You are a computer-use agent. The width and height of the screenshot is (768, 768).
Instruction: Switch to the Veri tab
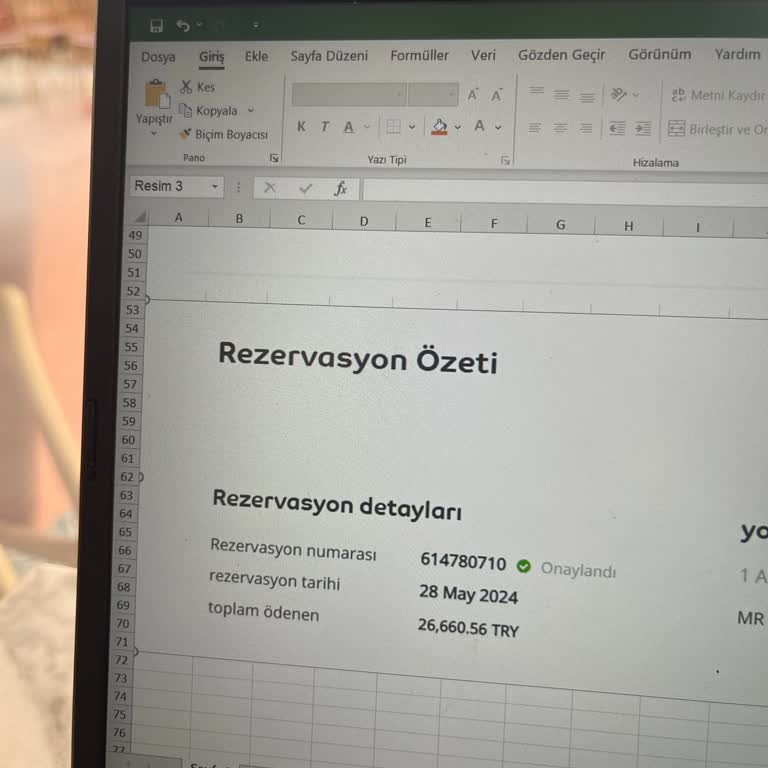coord(483,55)
